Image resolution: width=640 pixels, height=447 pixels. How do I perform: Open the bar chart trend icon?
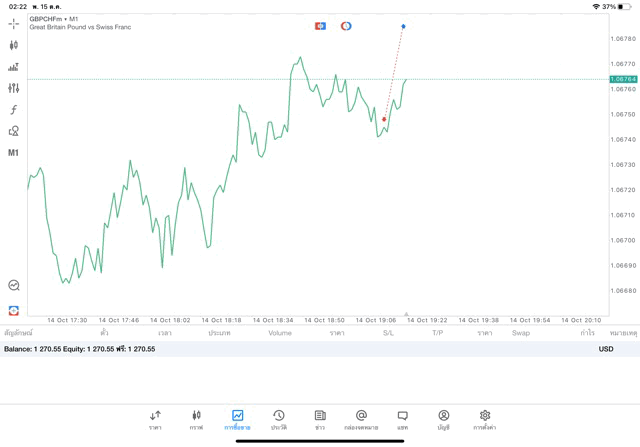pos(13,67)
